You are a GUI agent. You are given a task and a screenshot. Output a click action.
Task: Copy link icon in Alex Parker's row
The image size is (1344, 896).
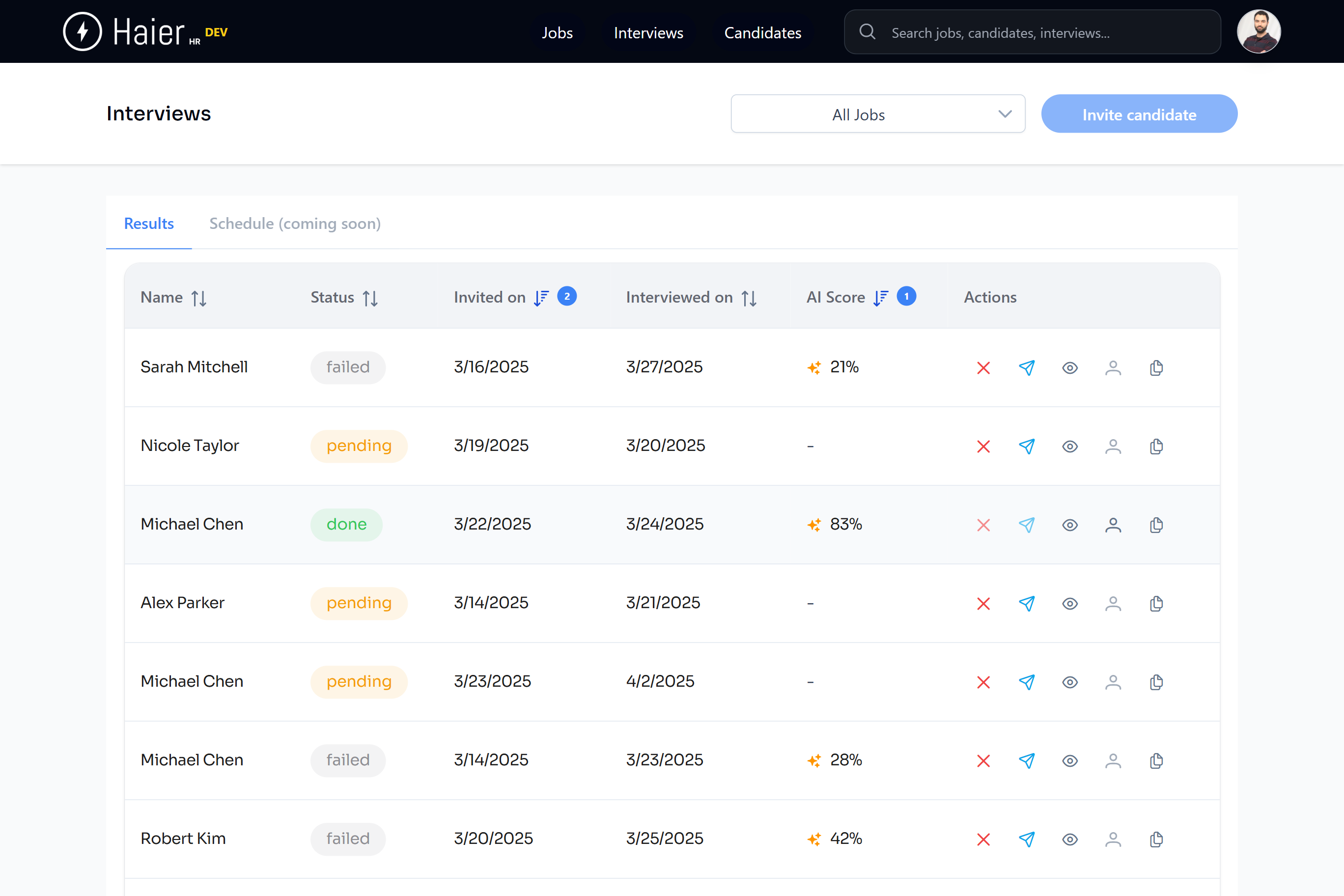pyautogui.click(x=1156, y=603)
